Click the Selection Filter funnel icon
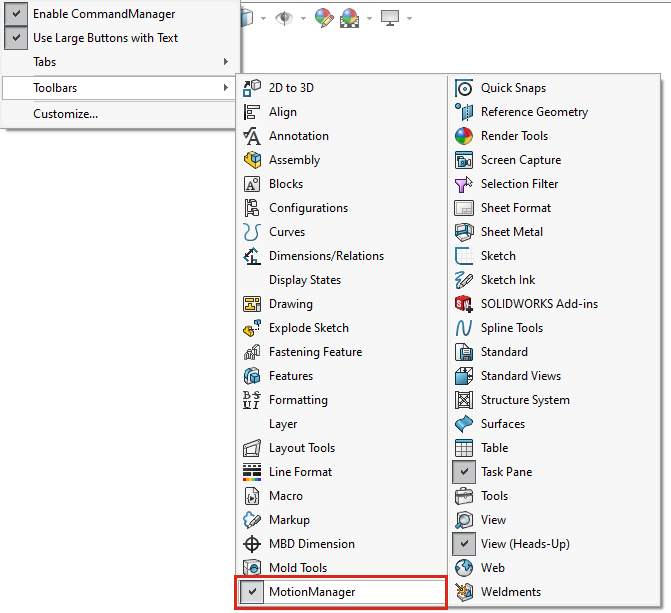 464,184
